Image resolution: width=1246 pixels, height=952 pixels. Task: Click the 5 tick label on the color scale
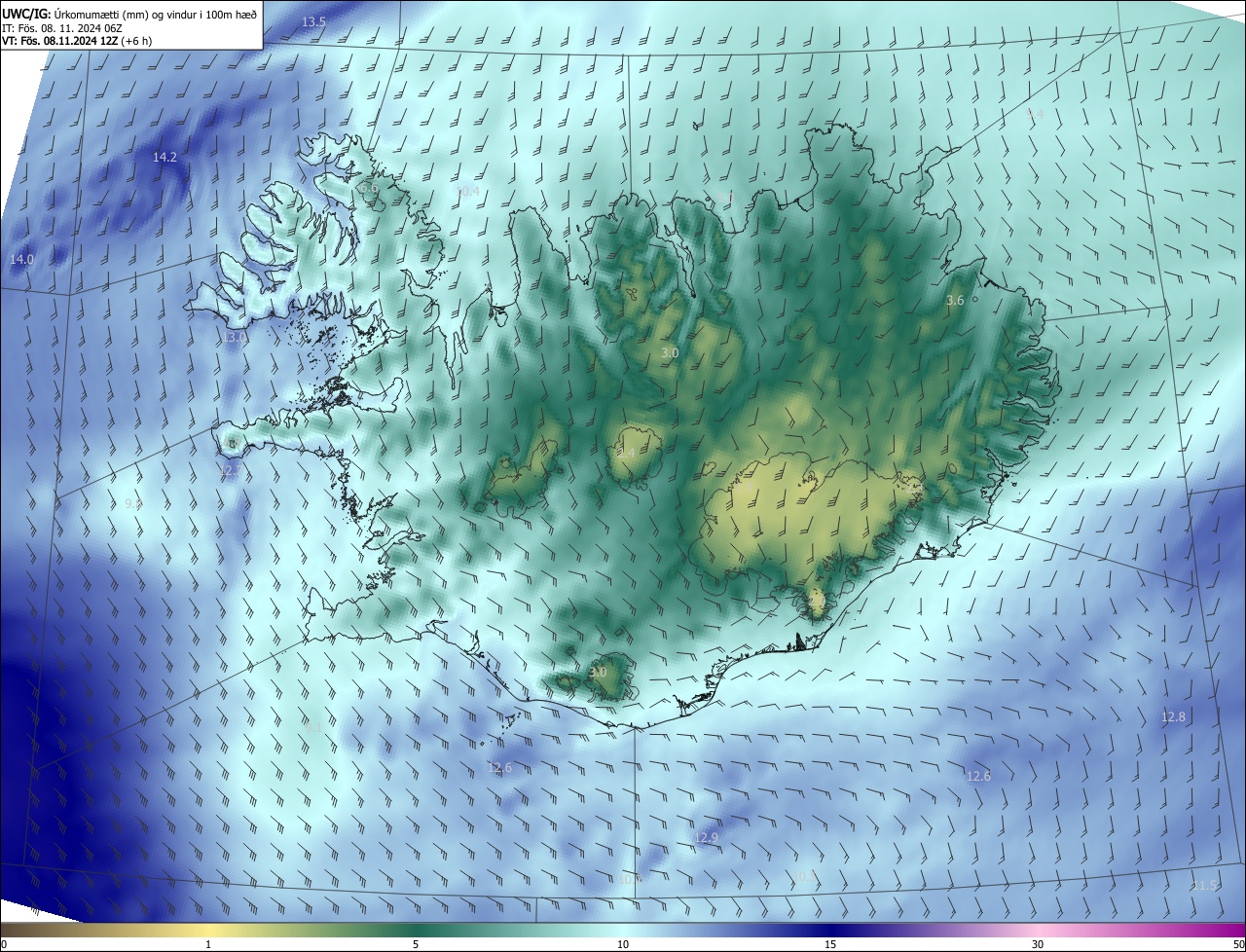click(416, 944)
